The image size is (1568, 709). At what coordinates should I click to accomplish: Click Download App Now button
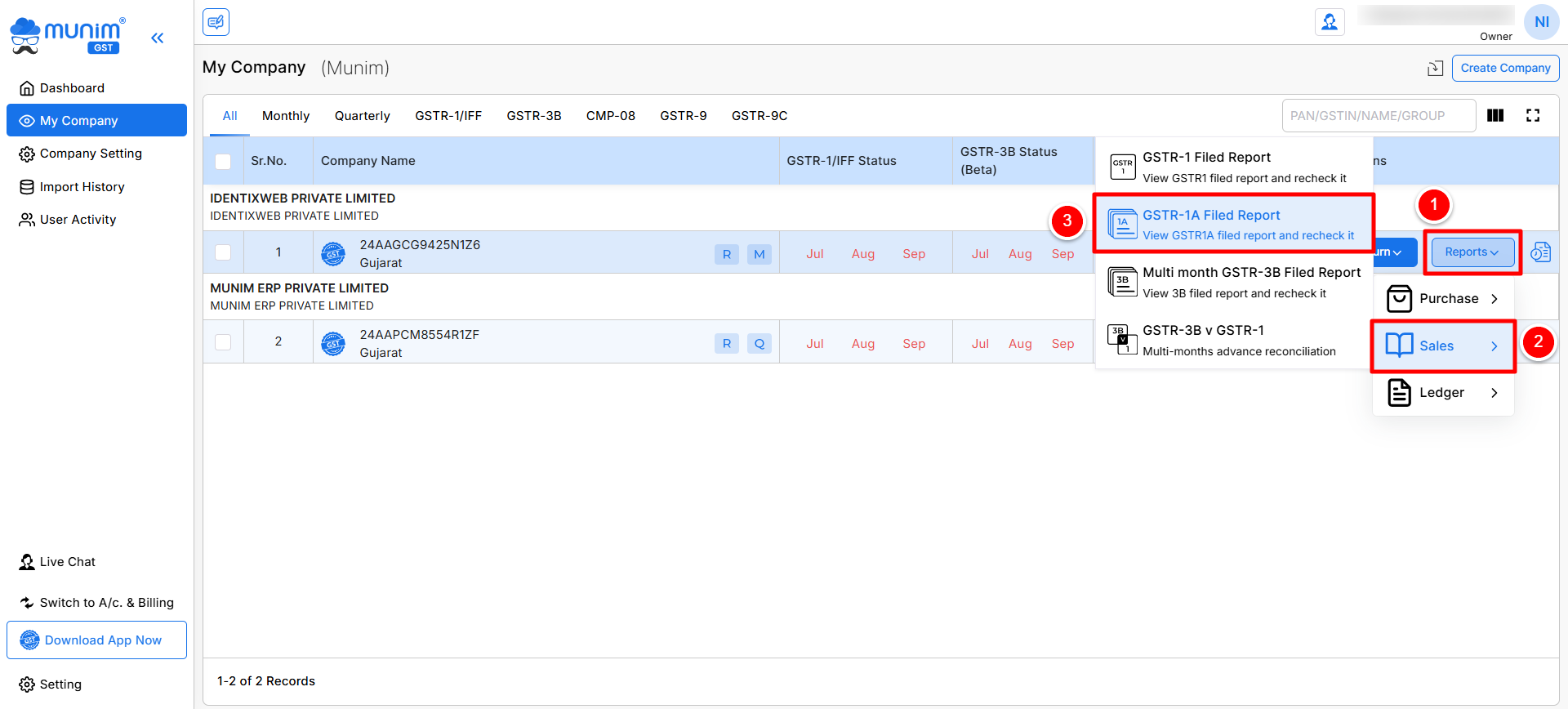pos(96,640)
